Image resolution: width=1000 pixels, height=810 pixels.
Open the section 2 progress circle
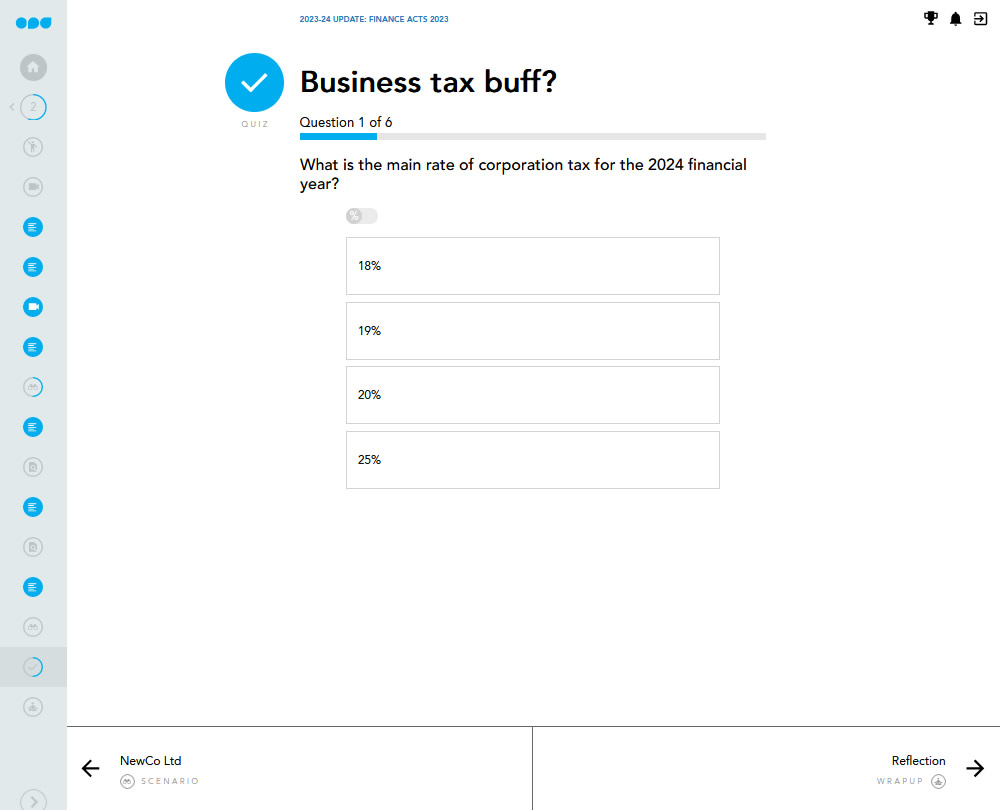point(33,107)
